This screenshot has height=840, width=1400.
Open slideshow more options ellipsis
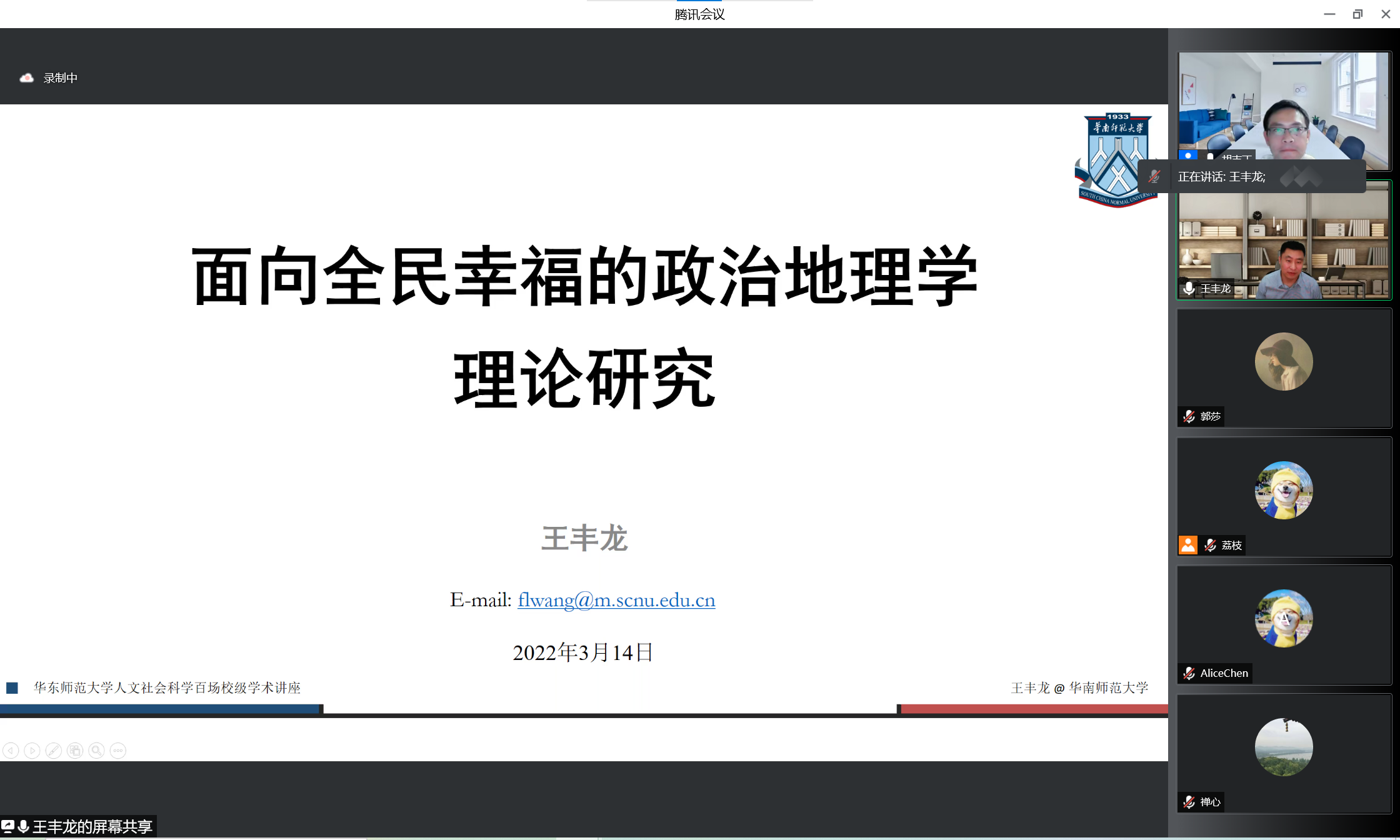click(118, 751)
